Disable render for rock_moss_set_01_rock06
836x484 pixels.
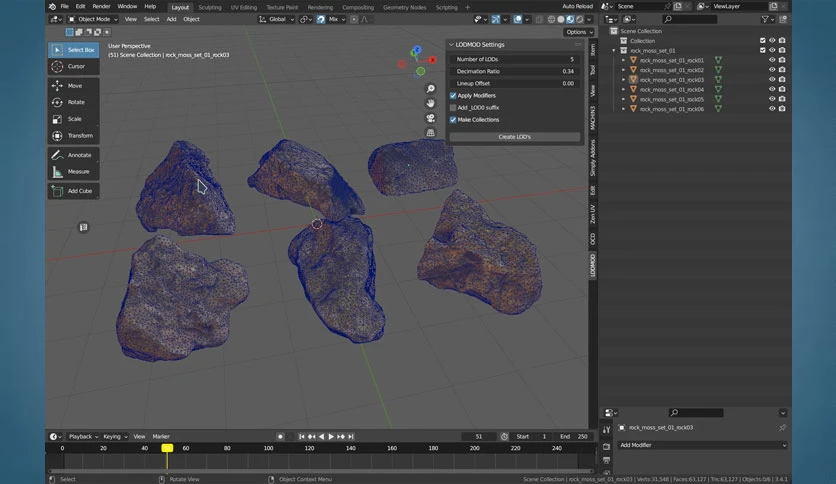click(782, 108)
